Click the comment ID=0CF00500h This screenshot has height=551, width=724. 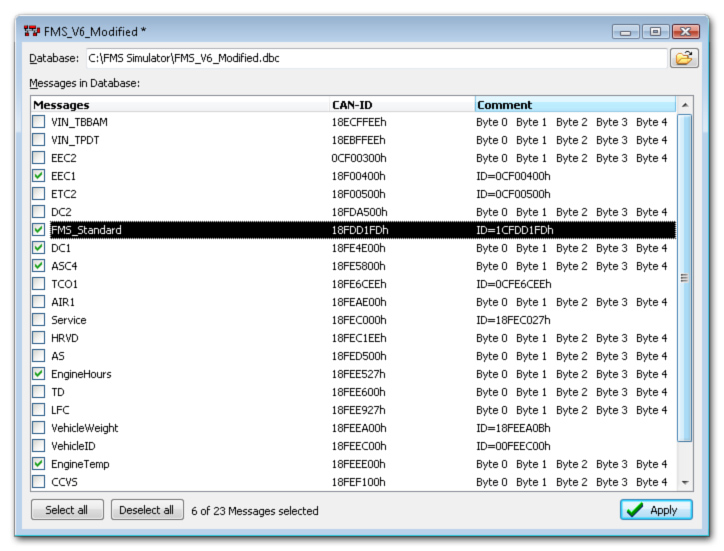(513, 194)
